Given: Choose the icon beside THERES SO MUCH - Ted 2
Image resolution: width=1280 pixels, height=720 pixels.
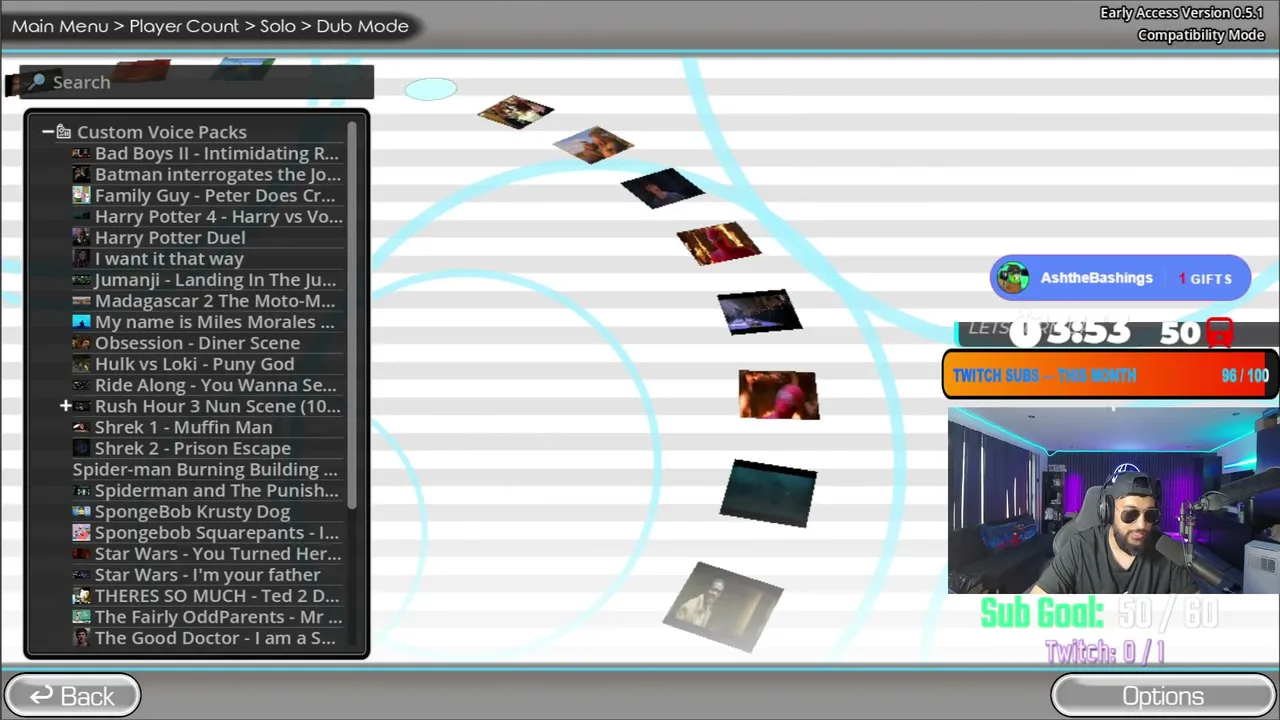Looking at the screenshot, I should click(x=81, y=596).
